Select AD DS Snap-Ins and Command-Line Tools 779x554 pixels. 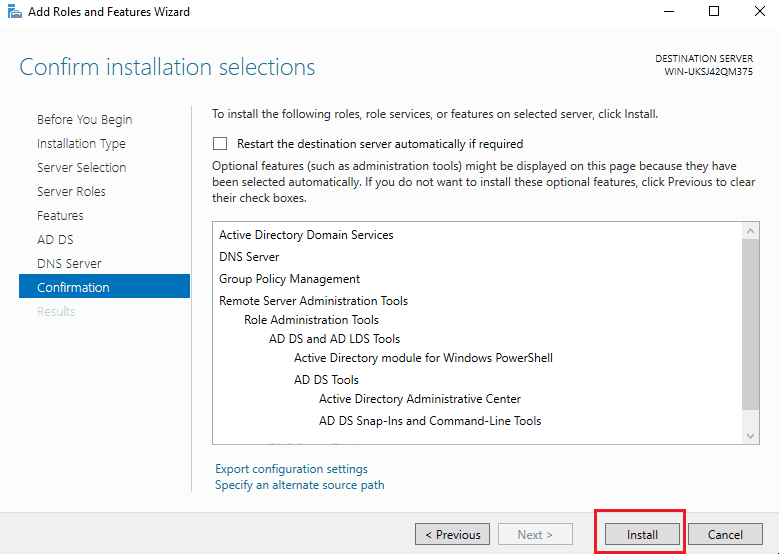click(430, 421)
